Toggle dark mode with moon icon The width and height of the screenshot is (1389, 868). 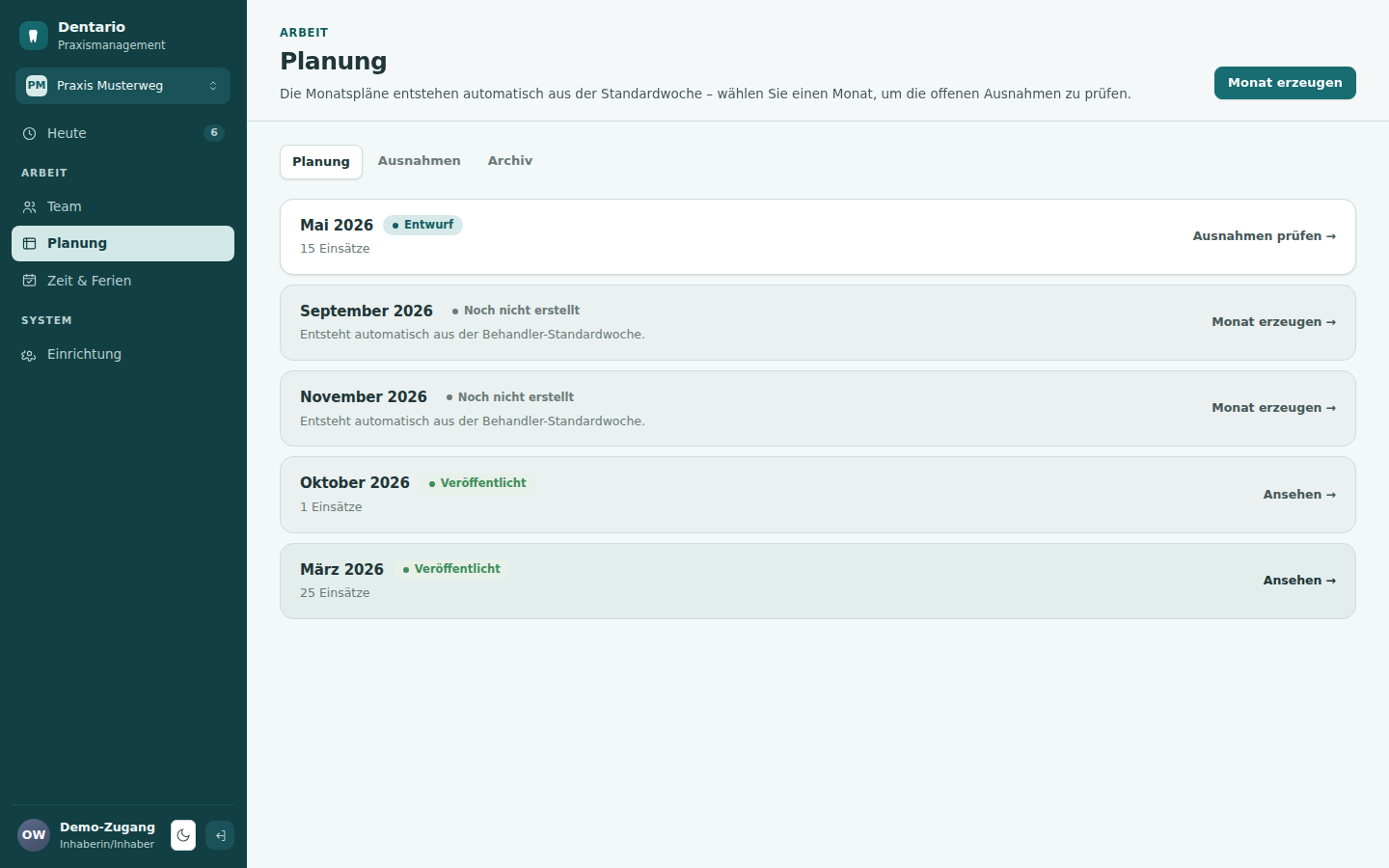(x=183, y=835)
